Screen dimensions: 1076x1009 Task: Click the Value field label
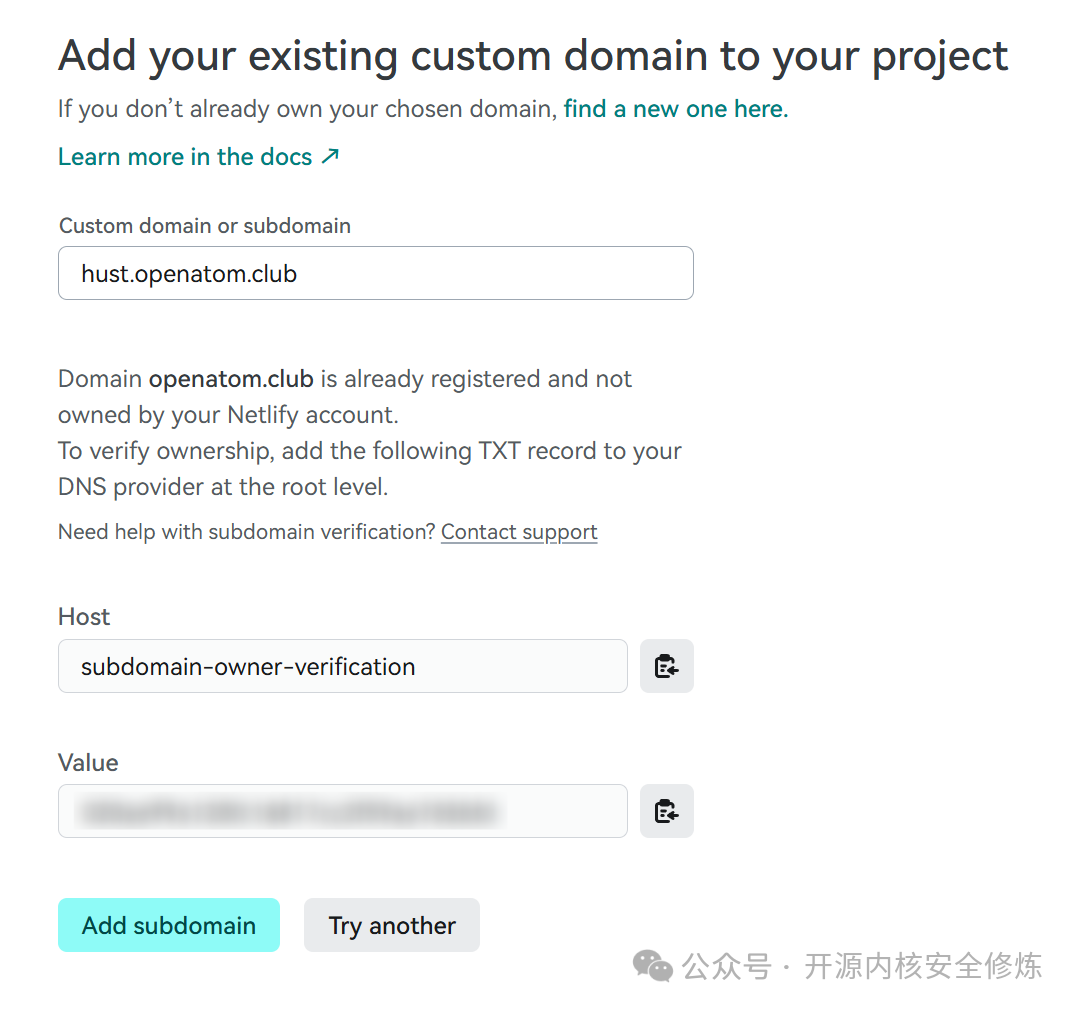[88, 763]
